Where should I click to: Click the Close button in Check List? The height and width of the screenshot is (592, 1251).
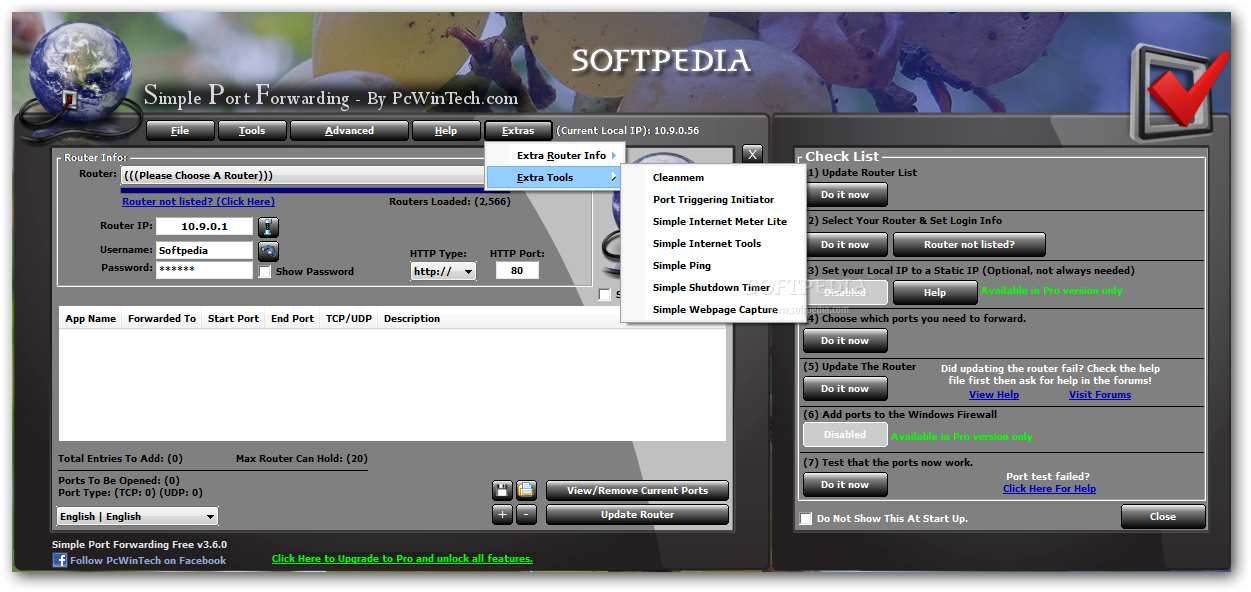pyautogui.click(x=1163, y=517)
